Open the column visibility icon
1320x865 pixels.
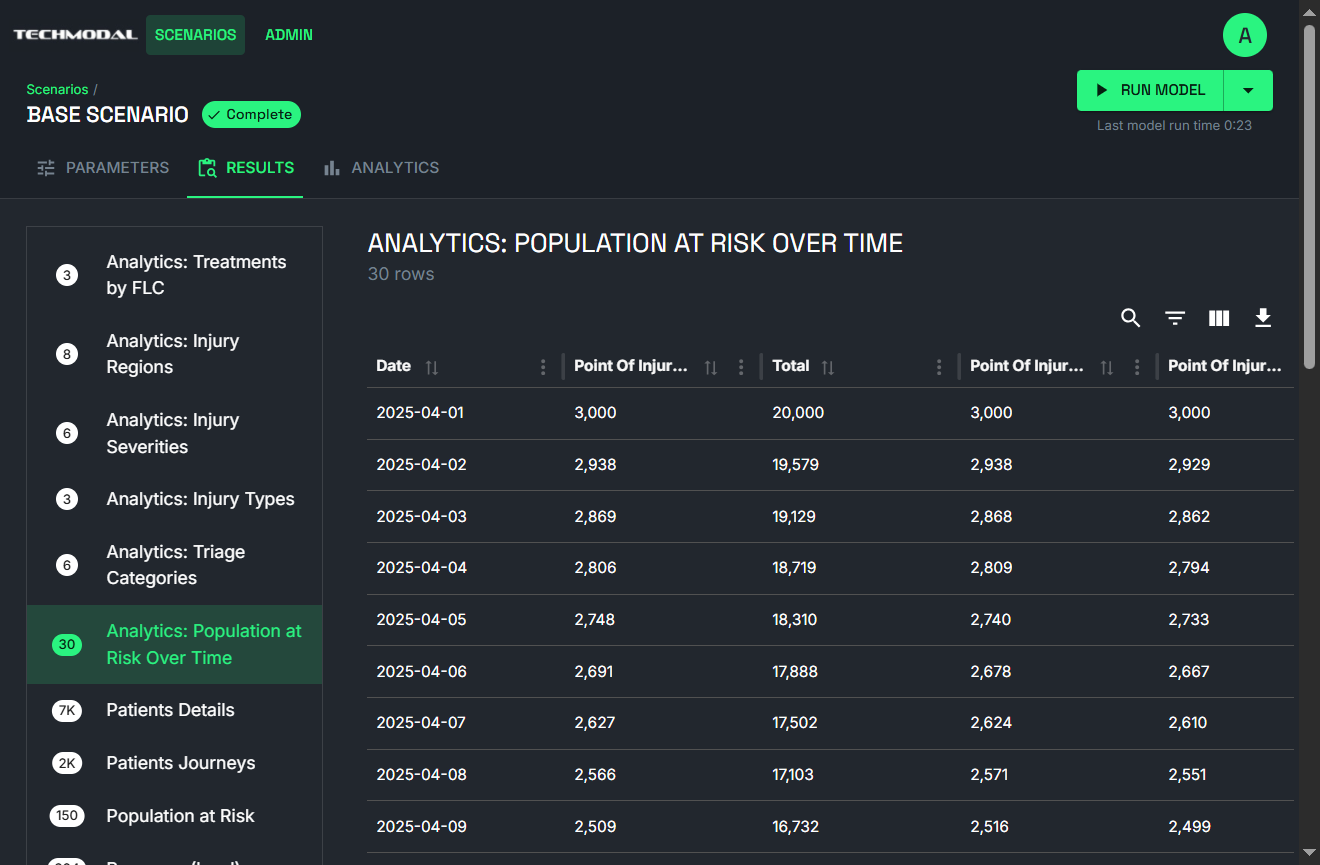point(1218,318)
